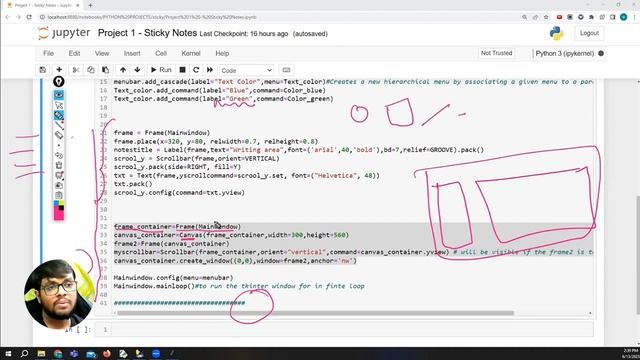Interrupt the kernel with the stop square icon
The height and width of the screenshot is (360, 640).
pos(182,70)
